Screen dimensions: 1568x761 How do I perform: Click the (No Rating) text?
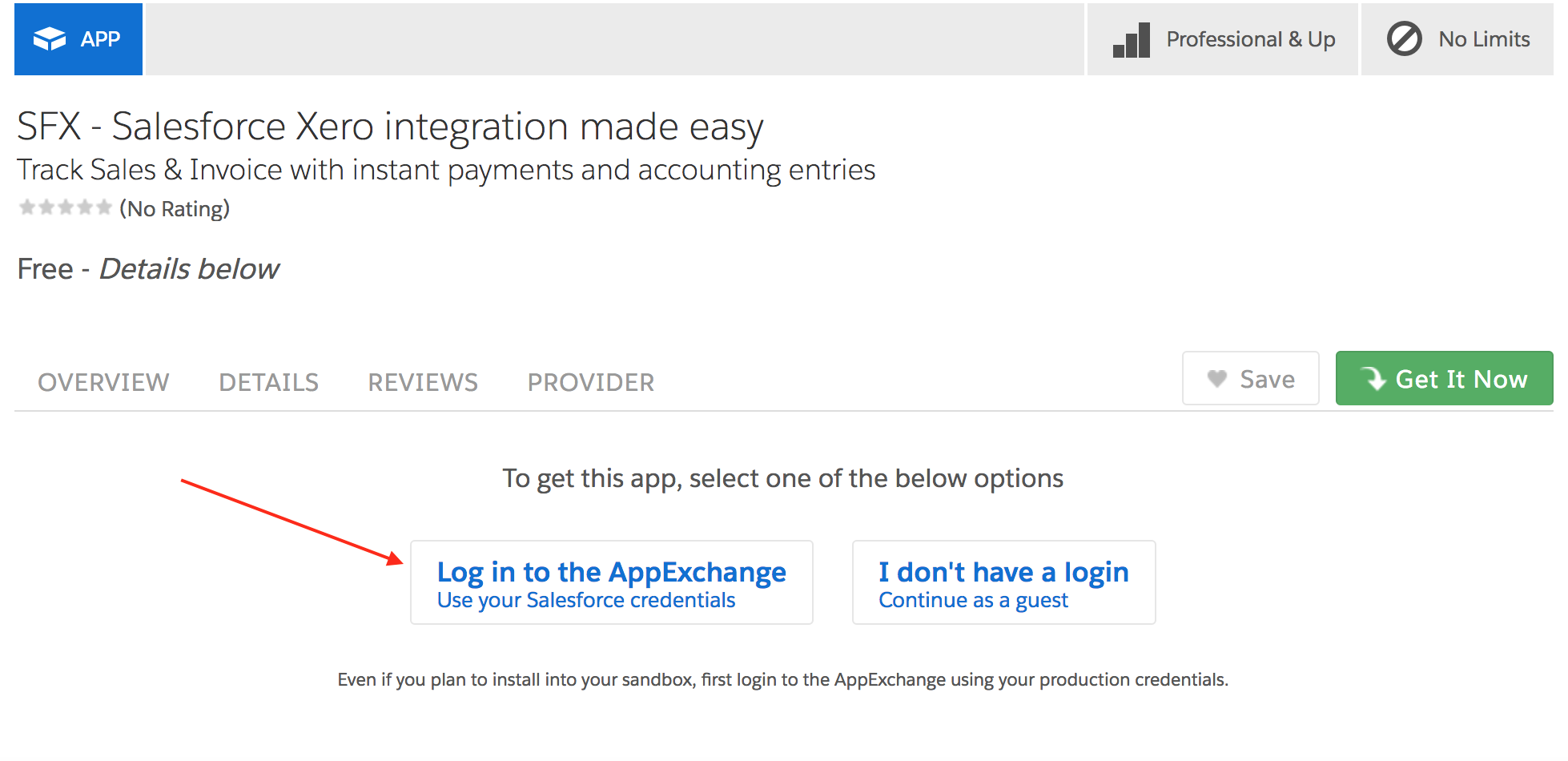pyautogui.click(x=175, y=209)
